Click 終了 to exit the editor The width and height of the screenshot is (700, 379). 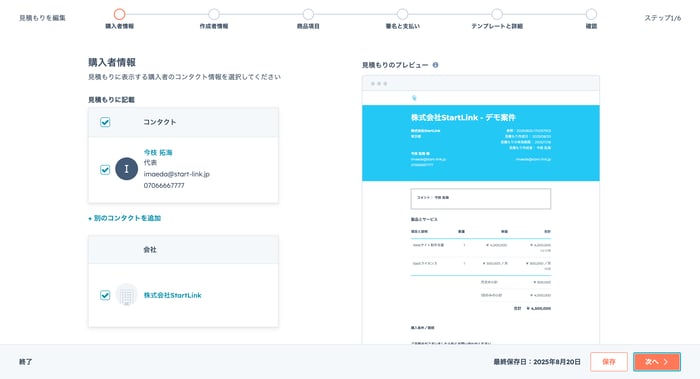(25, 362)
